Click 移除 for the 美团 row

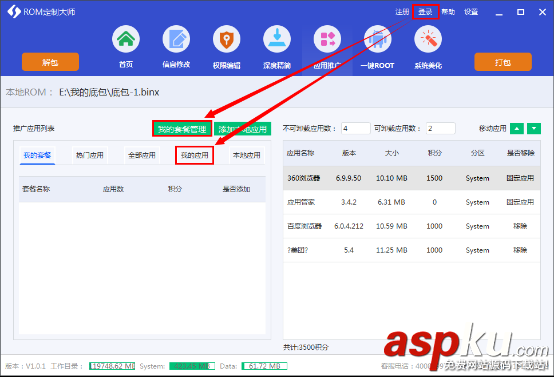coord(520,250)
